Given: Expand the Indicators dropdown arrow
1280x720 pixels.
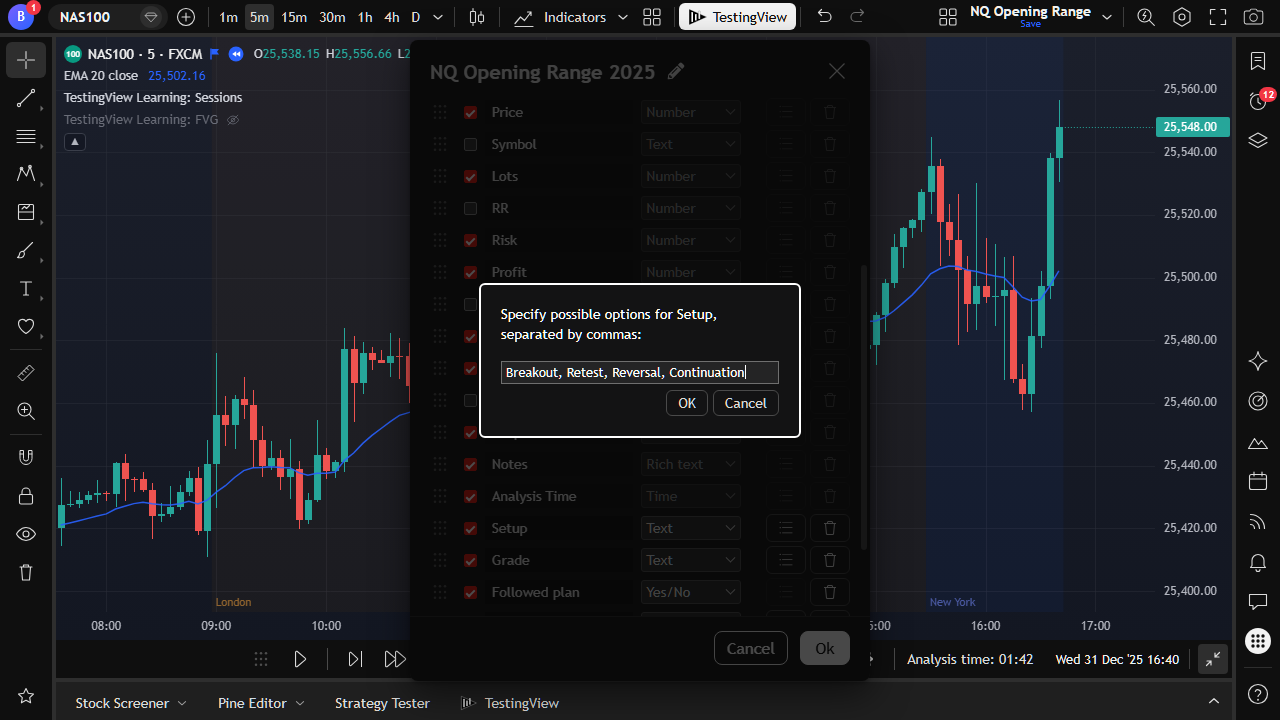Looking at the screenshot, I should [x=623, y=17].
